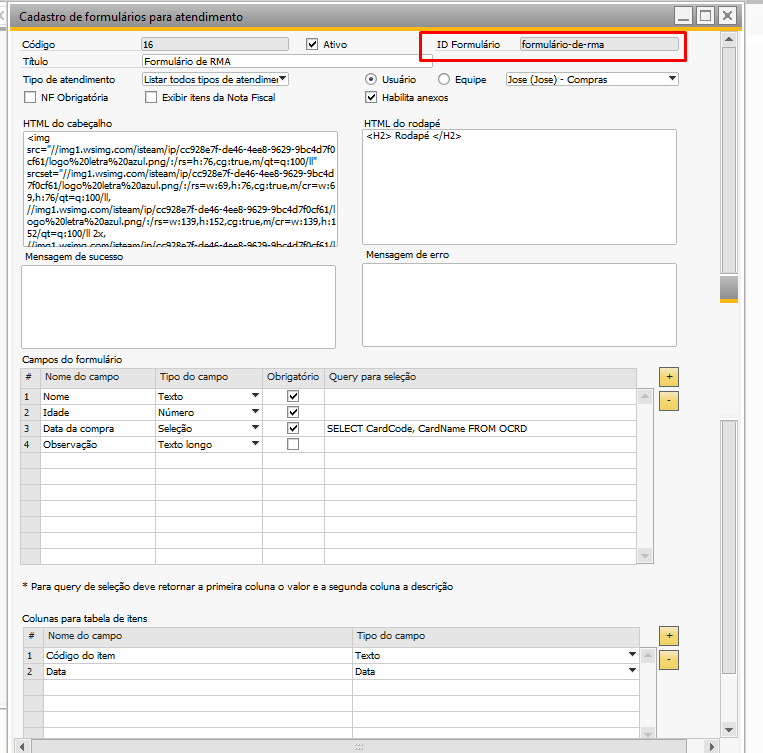The width and height of the screenshot is (763, 753).
Task: Click inside the HTML do cabeçalho text area
Action: tap(180, 189)
